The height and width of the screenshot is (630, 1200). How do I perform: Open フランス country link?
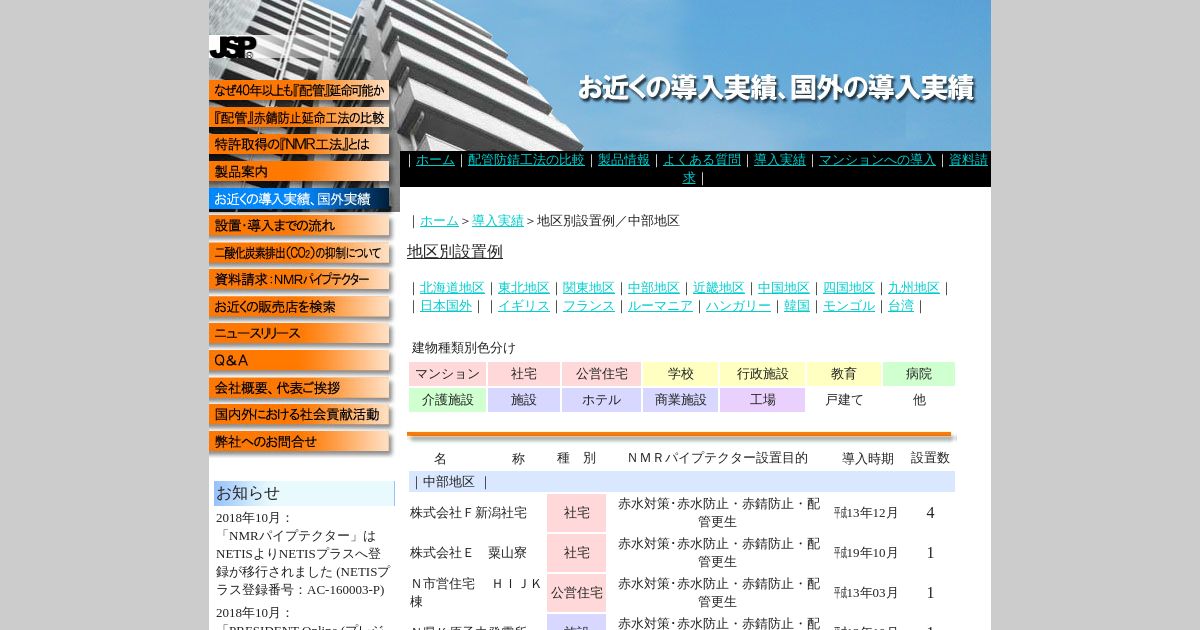click(589, 306)
